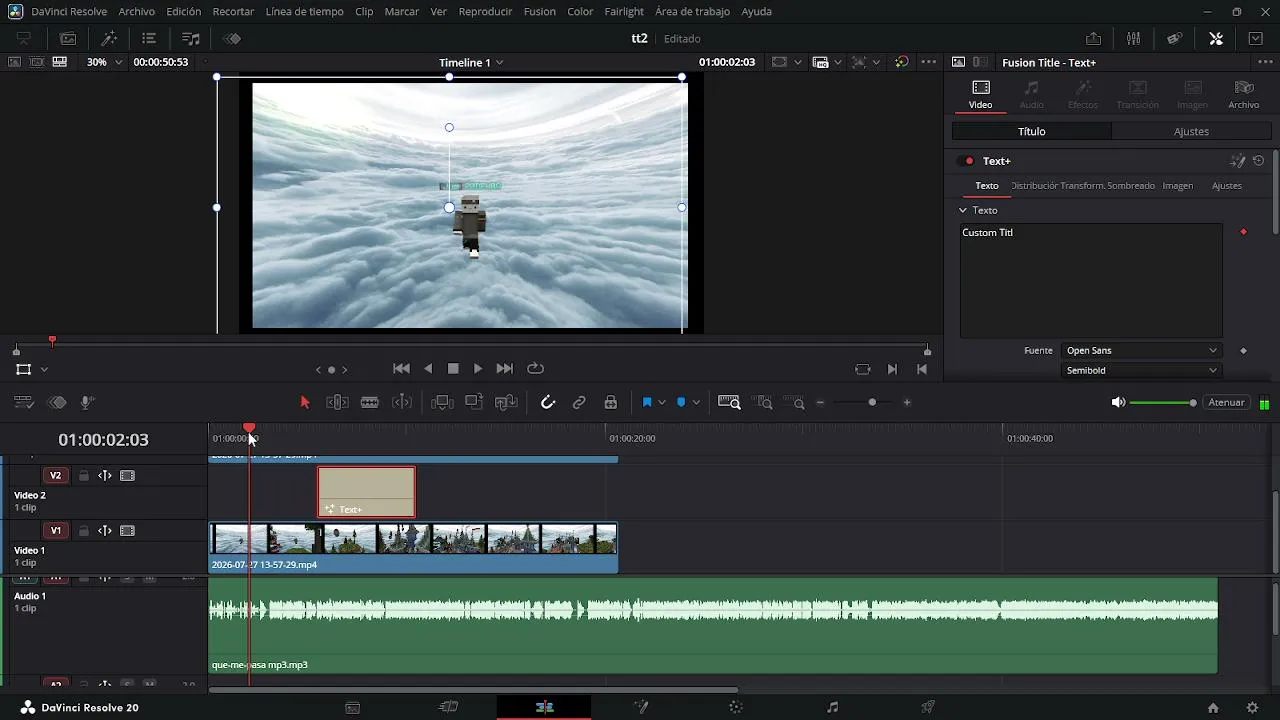
Task: Click the blue Marker icon
Action: click(681, 402)
